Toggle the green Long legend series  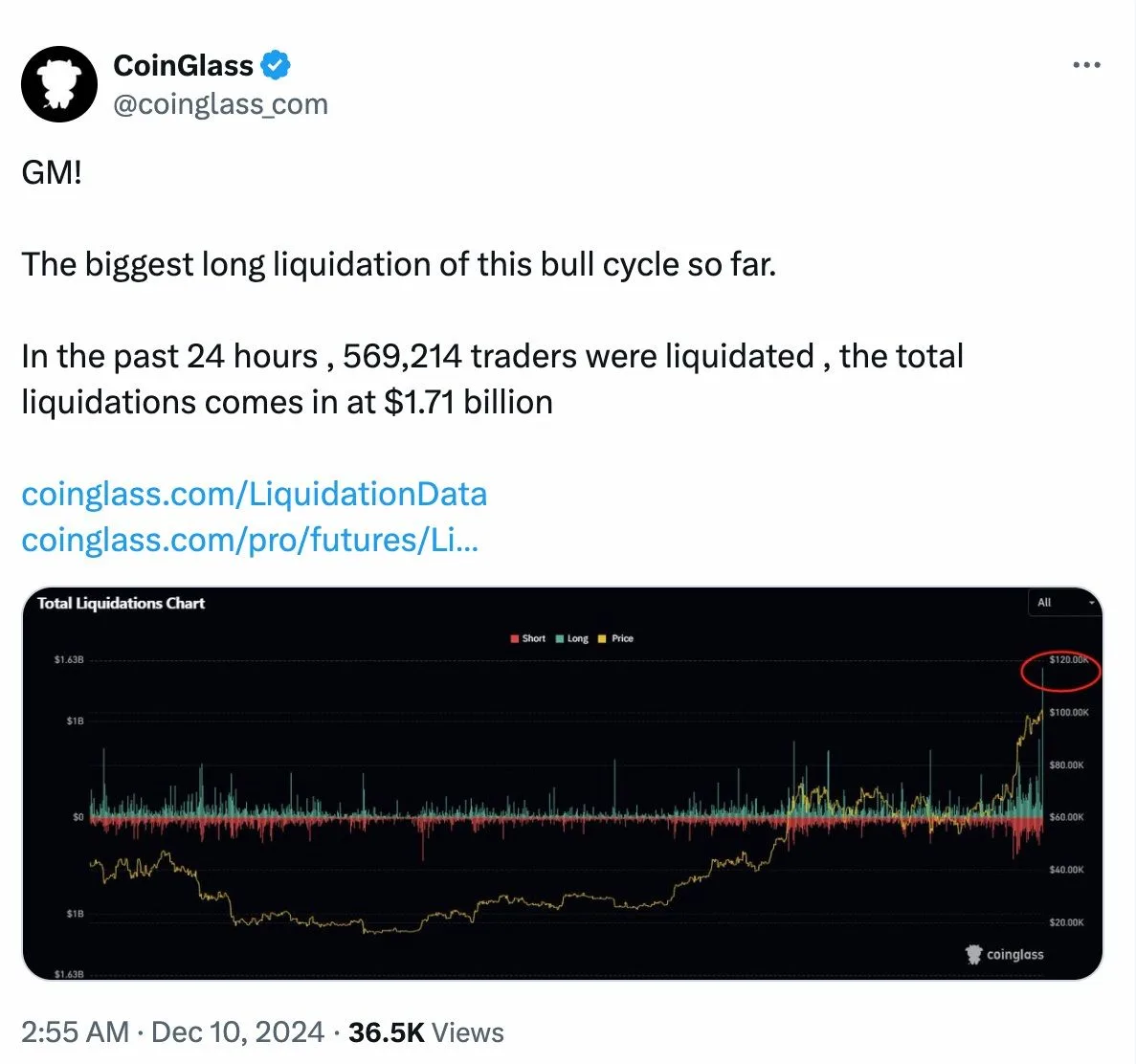click(x=572, y=638)
